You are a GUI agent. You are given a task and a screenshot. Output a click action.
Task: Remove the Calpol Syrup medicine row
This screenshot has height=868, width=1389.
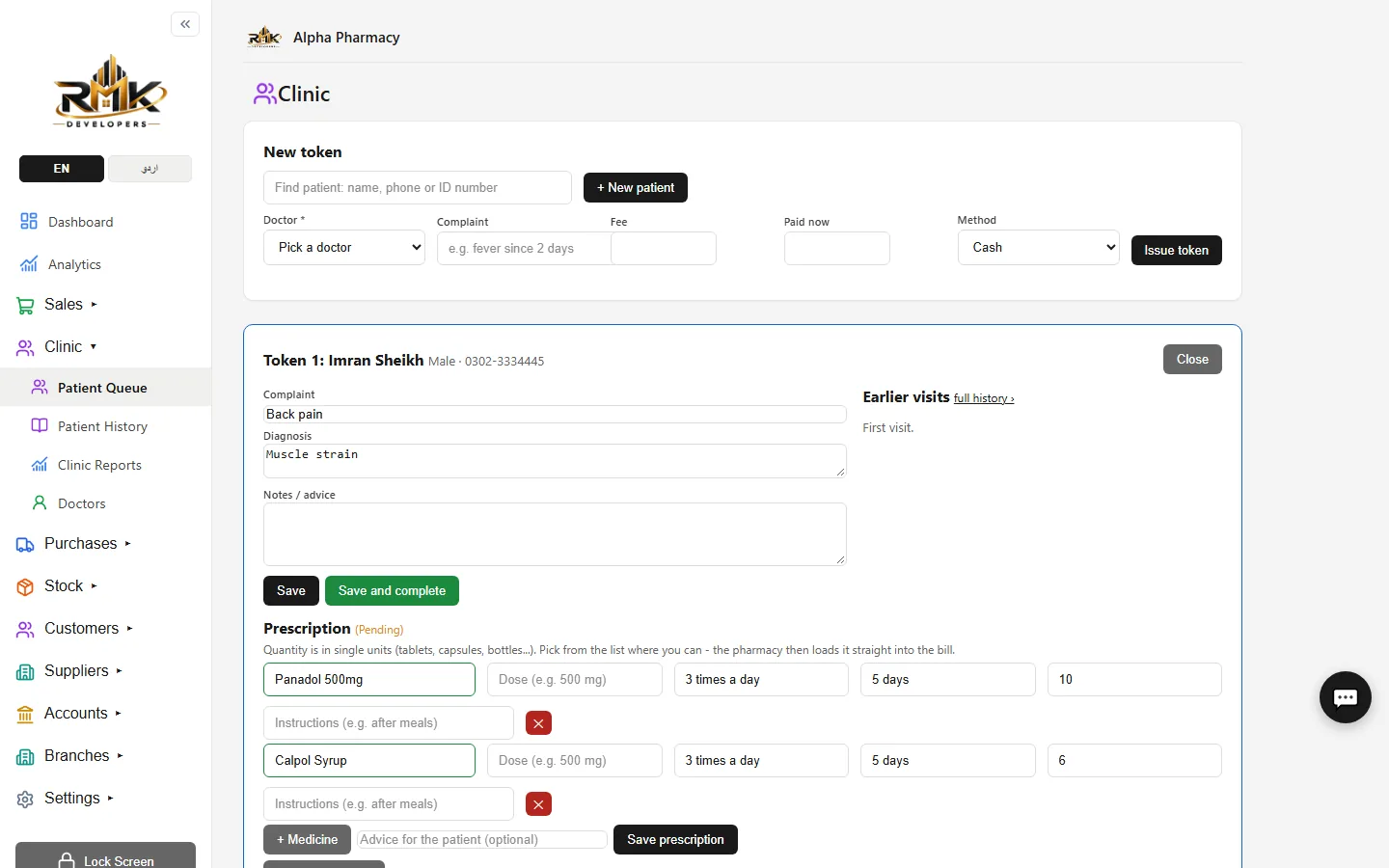pos(538,803)
